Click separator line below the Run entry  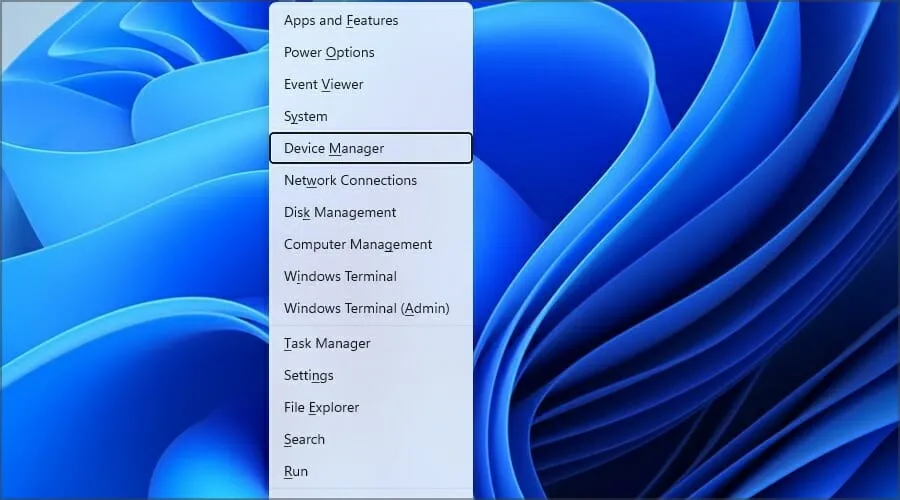tap(370, 490)
